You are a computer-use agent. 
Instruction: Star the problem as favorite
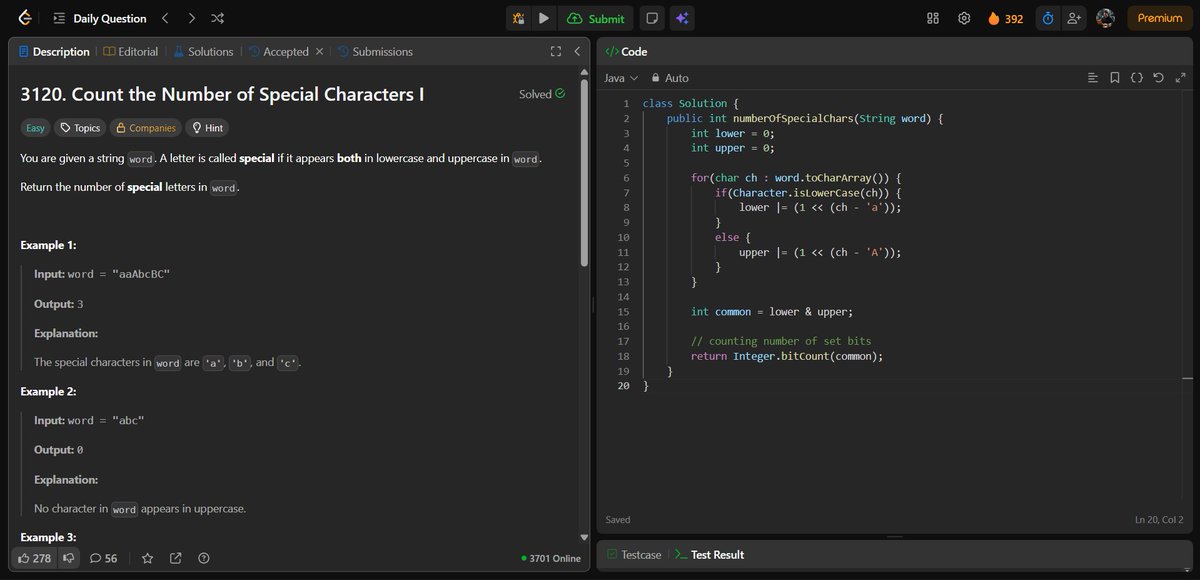tap(147, 558)
